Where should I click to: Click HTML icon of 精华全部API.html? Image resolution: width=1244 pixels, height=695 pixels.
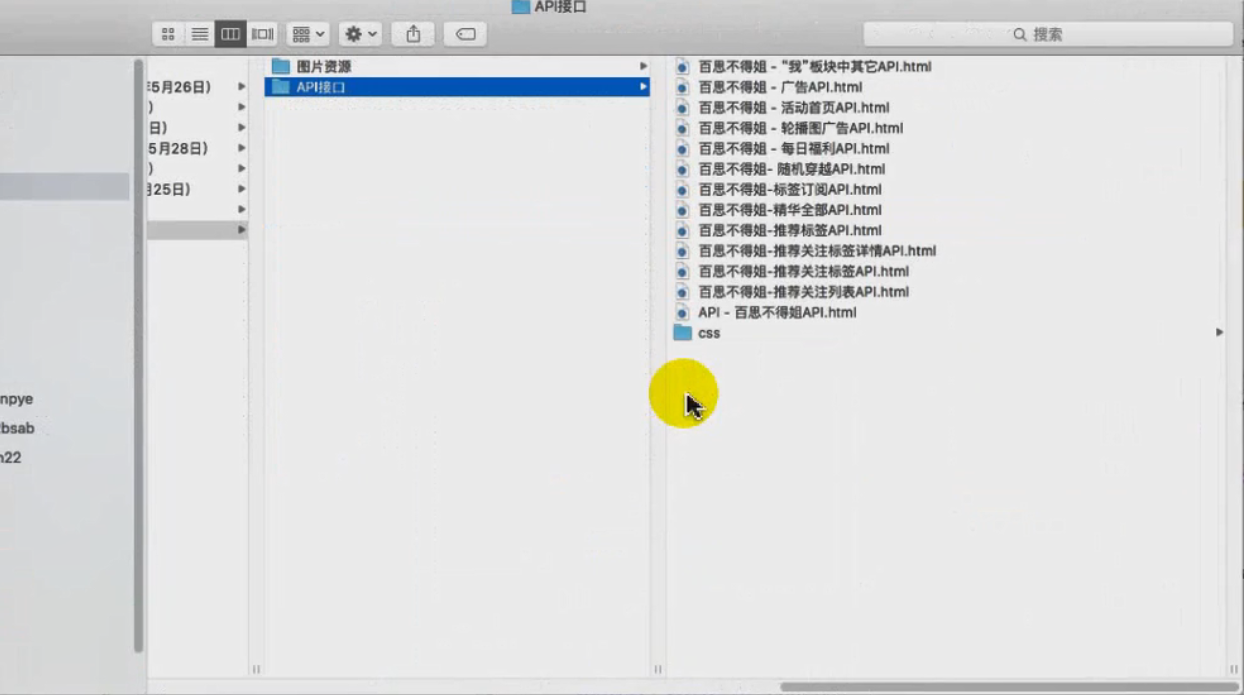682,210
